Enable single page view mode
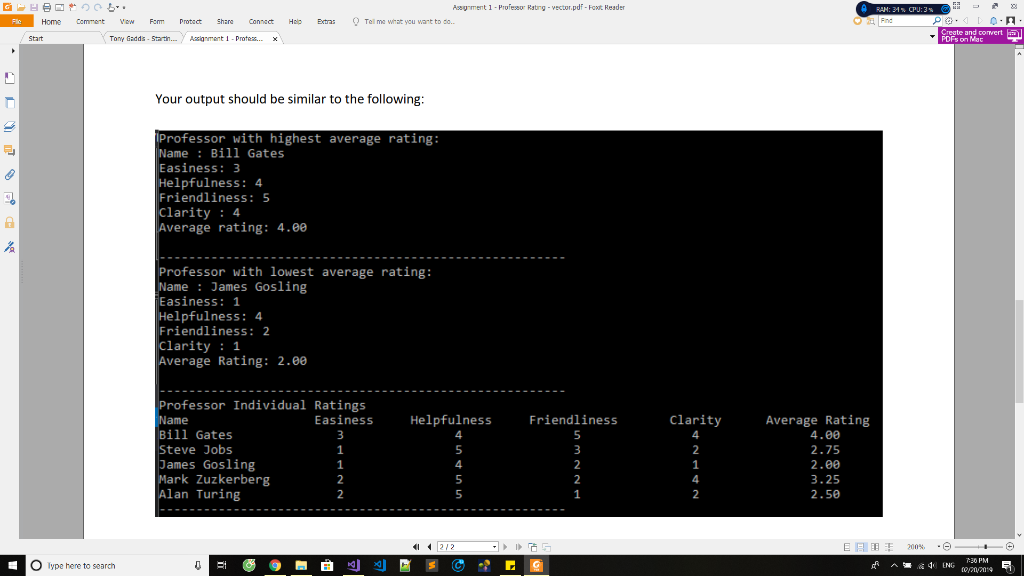This screenshot has height=576, width=1024. [x=847, y=547]
